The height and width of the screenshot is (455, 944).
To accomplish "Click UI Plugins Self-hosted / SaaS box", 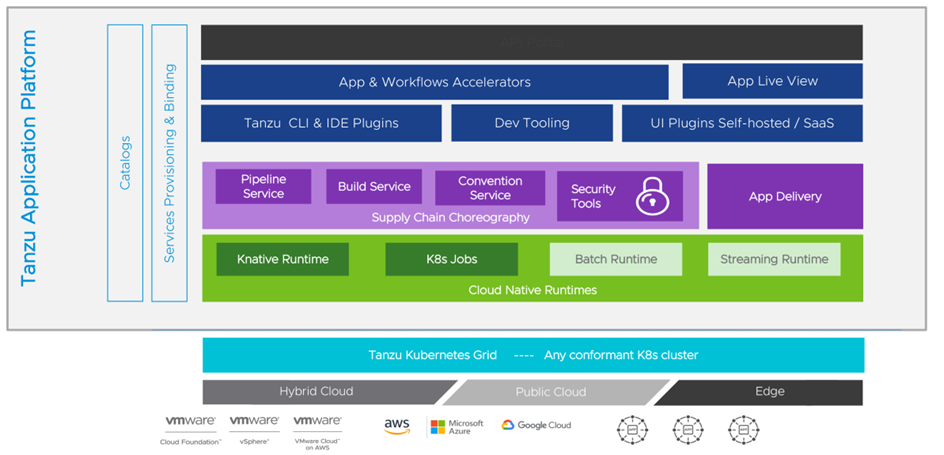I will pyautogui.click(x=742, y=123).
